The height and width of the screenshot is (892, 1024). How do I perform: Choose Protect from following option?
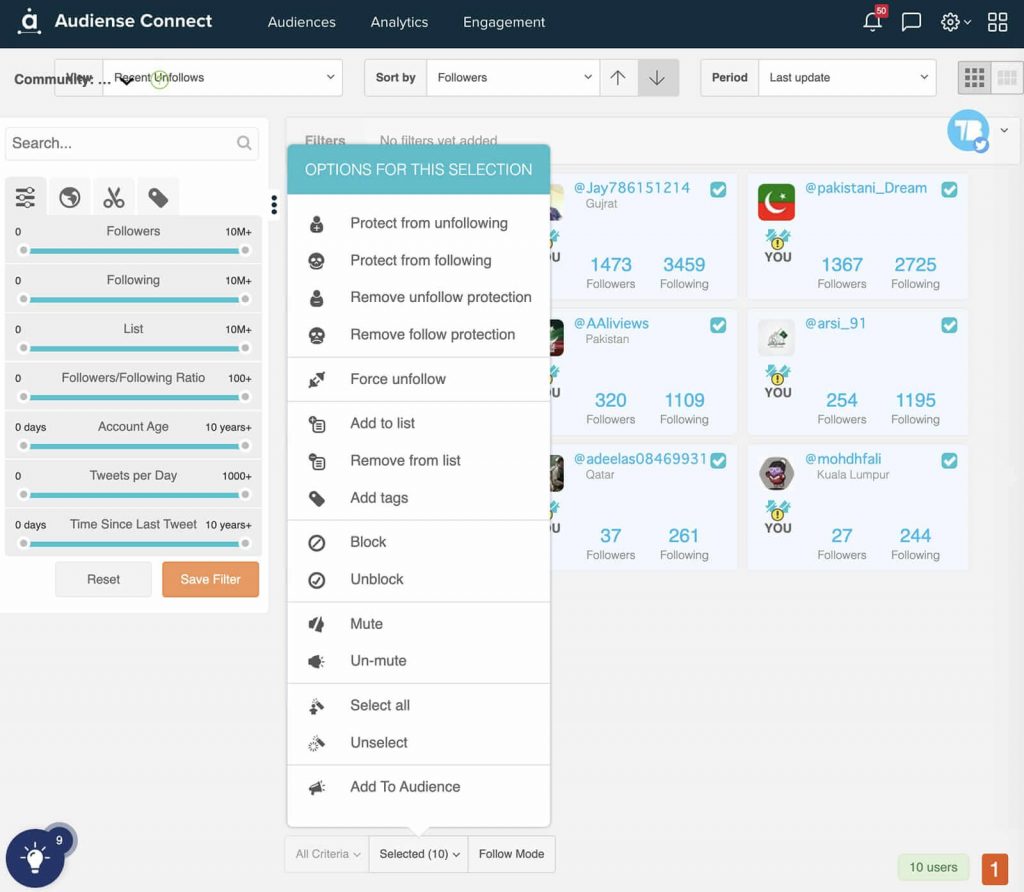pyautogui.click(x=419, y=261)
